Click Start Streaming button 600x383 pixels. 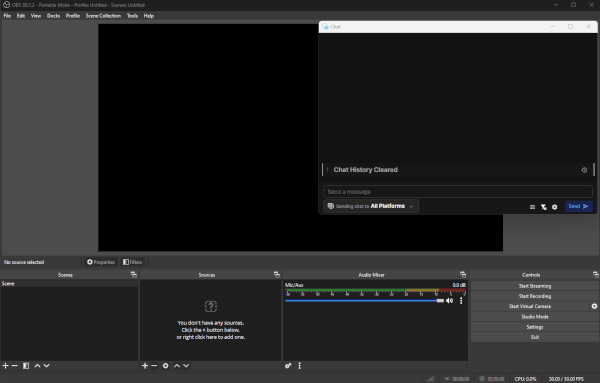[535, 286]
